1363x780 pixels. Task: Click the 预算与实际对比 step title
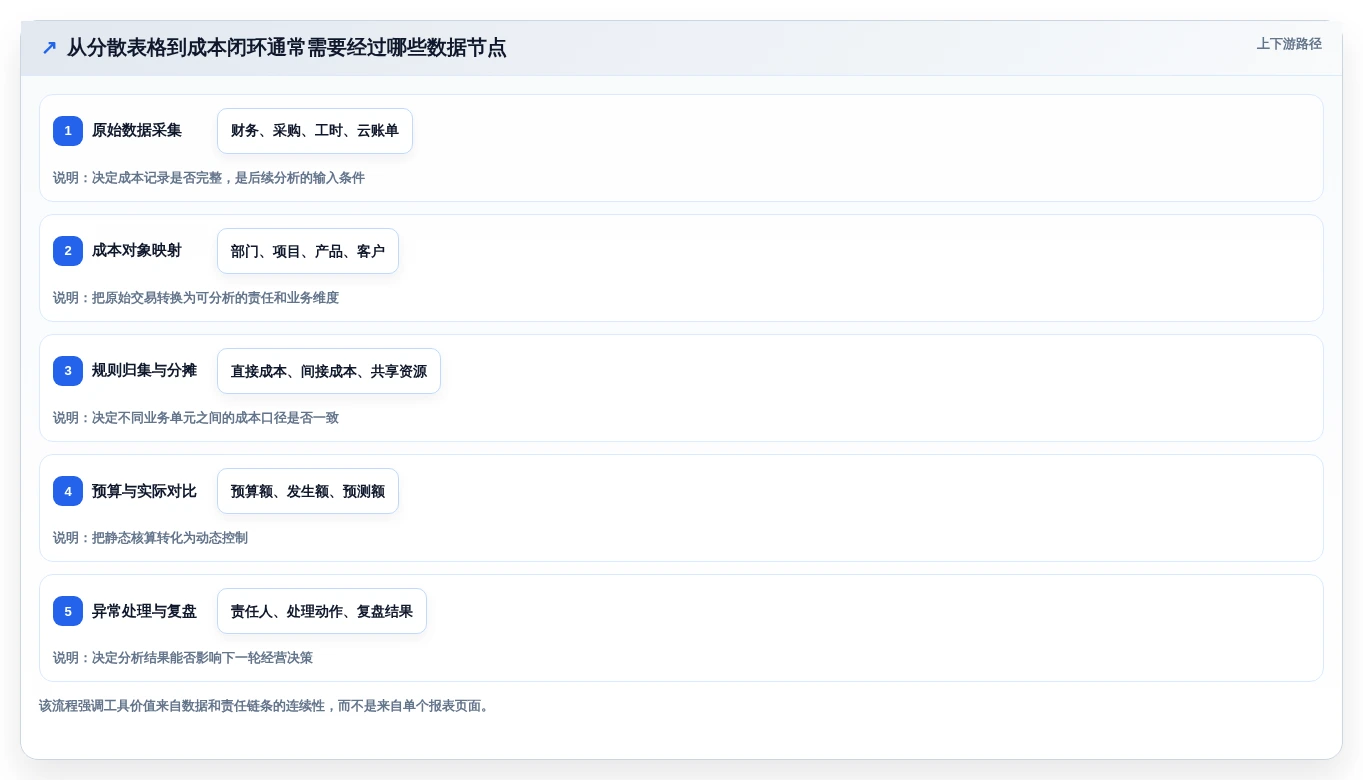[144, 491]
